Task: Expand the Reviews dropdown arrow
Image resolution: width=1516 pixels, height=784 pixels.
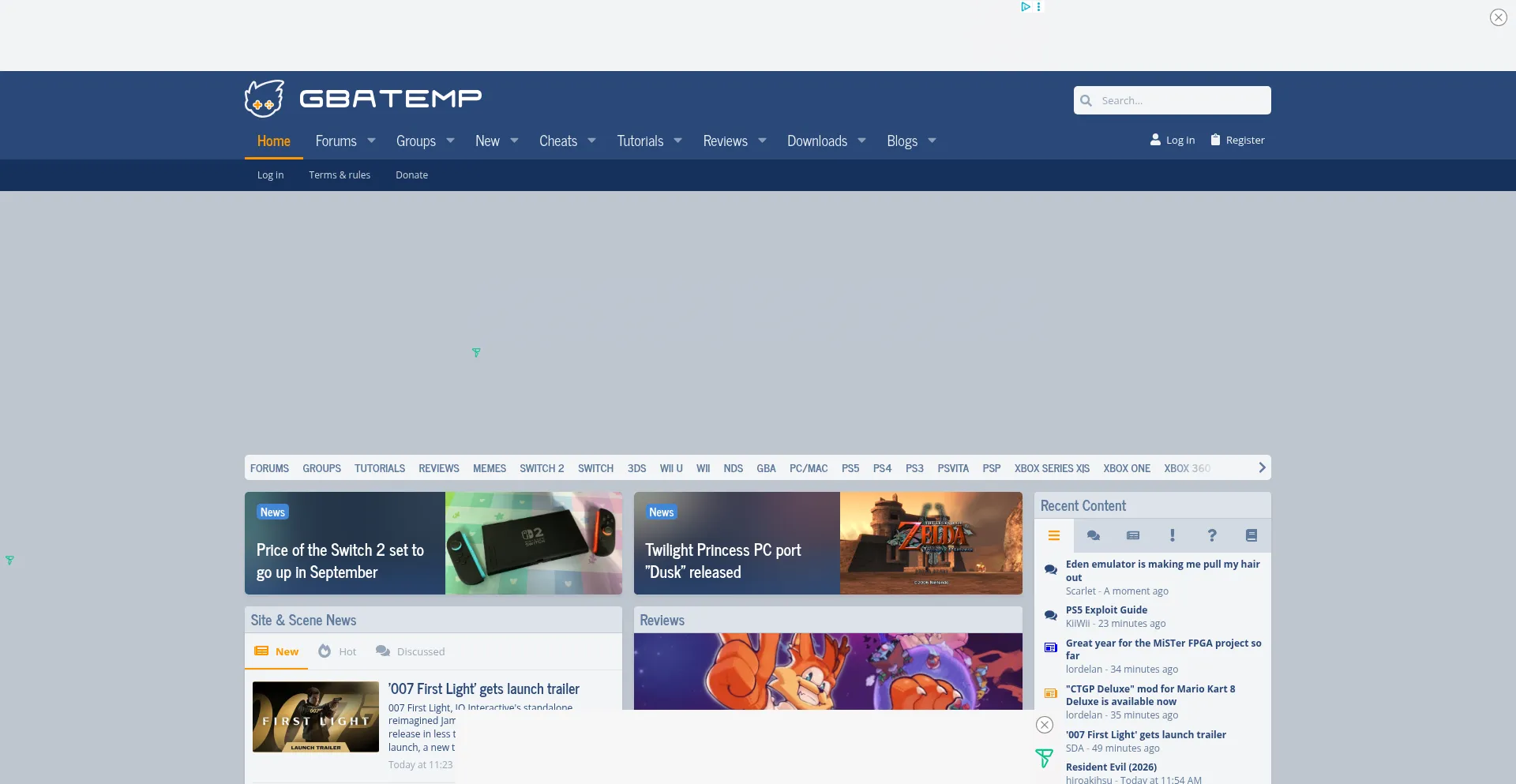Action: [x=762, y=141]
